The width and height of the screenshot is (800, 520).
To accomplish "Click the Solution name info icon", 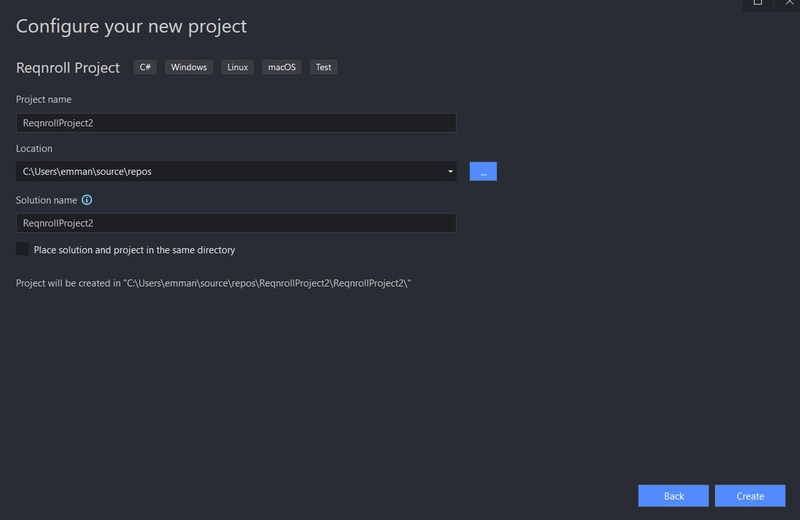I will pos(87,200).
